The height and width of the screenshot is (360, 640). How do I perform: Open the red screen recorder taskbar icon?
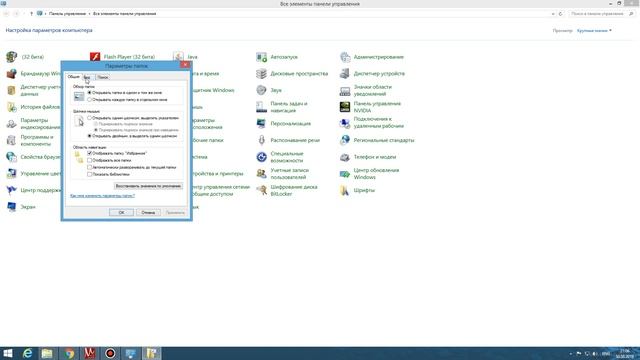pos(110,353)
